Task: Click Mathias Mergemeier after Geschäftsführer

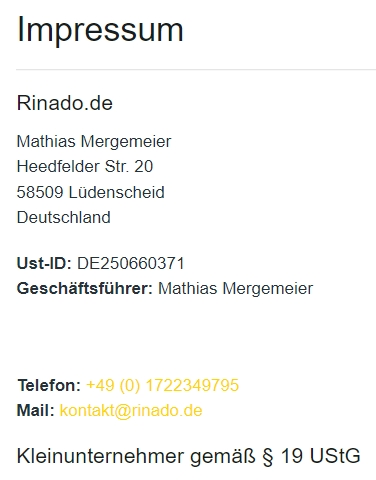Action: pyautogui.click(x=236, y=289)
